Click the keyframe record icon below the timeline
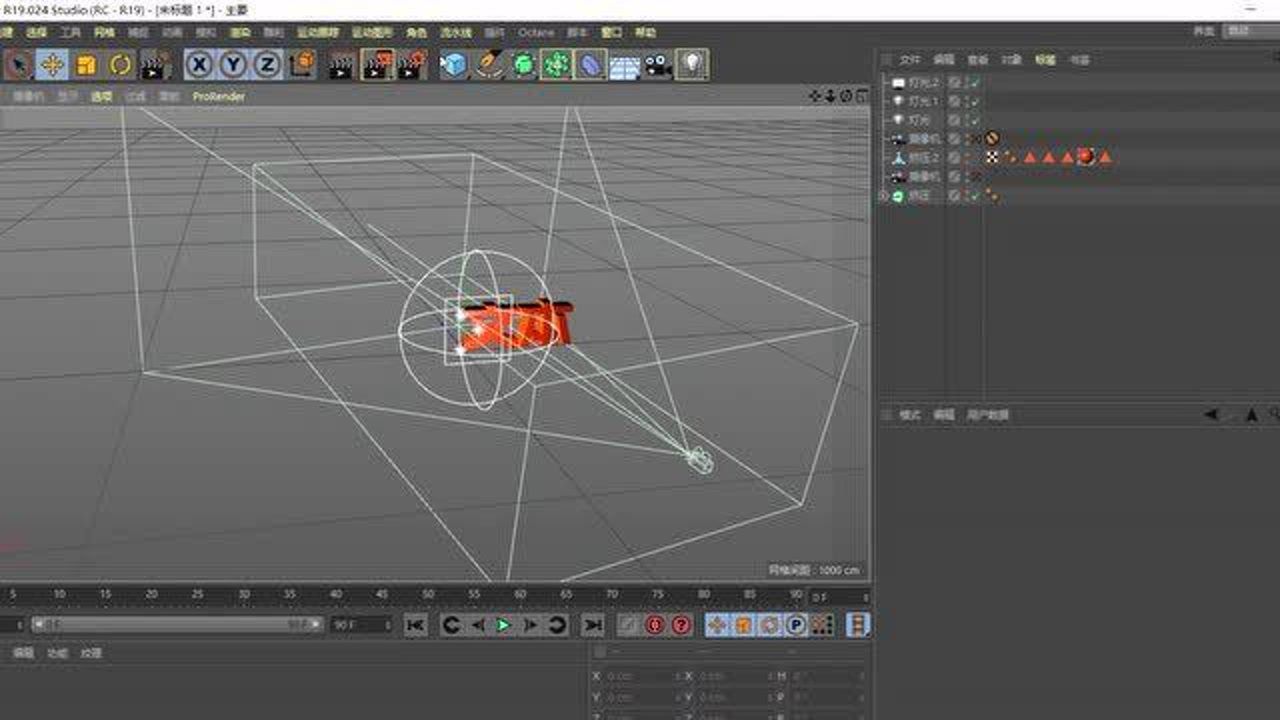This screenshot has height=720, width=1280. [x=656, y=625]
